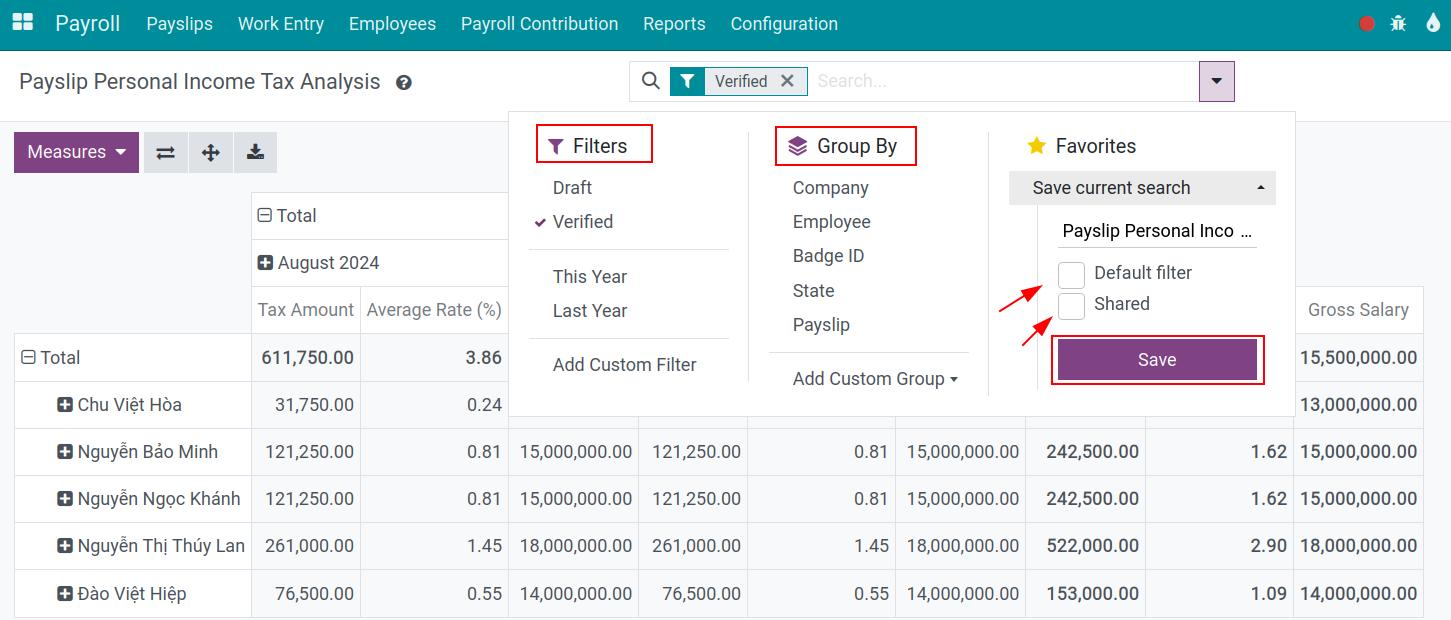The image size is (1451, 620).
Task: Open the apps grid home menu
Action: coord(22,23)
